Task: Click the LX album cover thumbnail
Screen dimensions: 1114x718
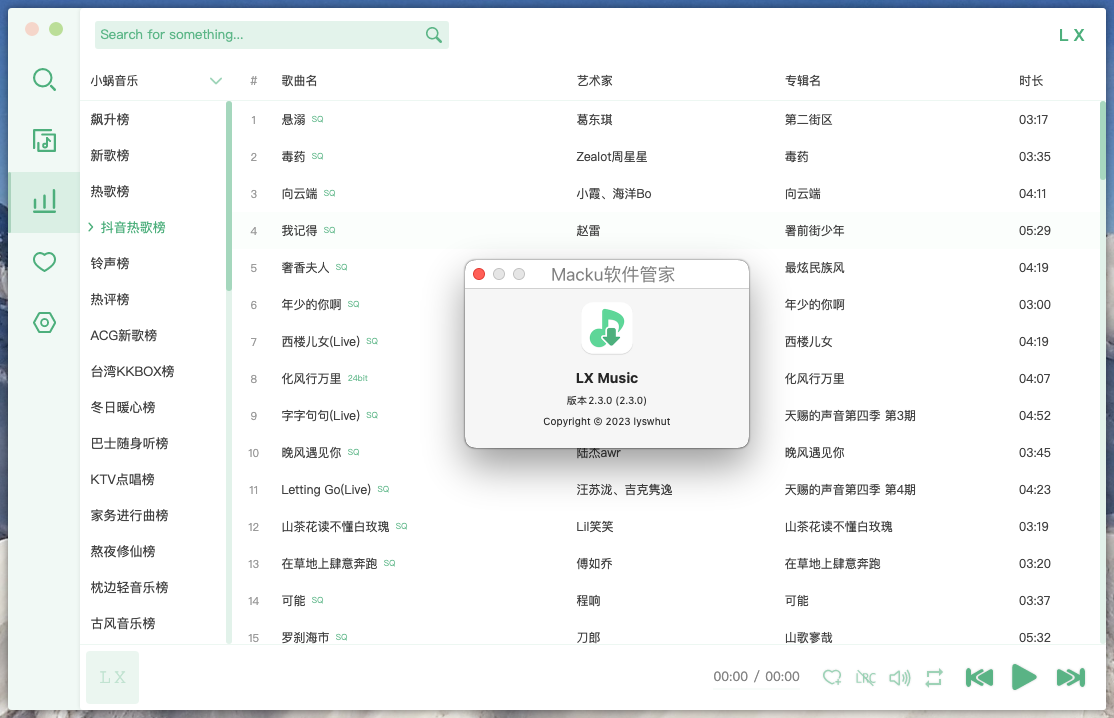Action: [112, 678]
